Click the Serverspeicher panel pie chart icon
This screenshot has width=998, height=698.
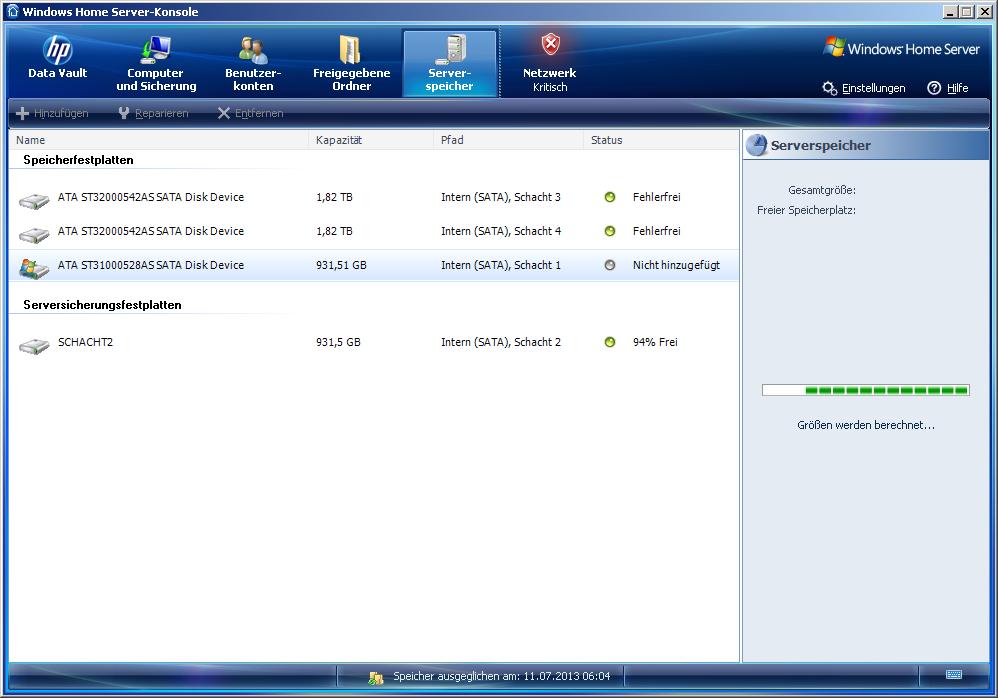click(x=757, y=145)
